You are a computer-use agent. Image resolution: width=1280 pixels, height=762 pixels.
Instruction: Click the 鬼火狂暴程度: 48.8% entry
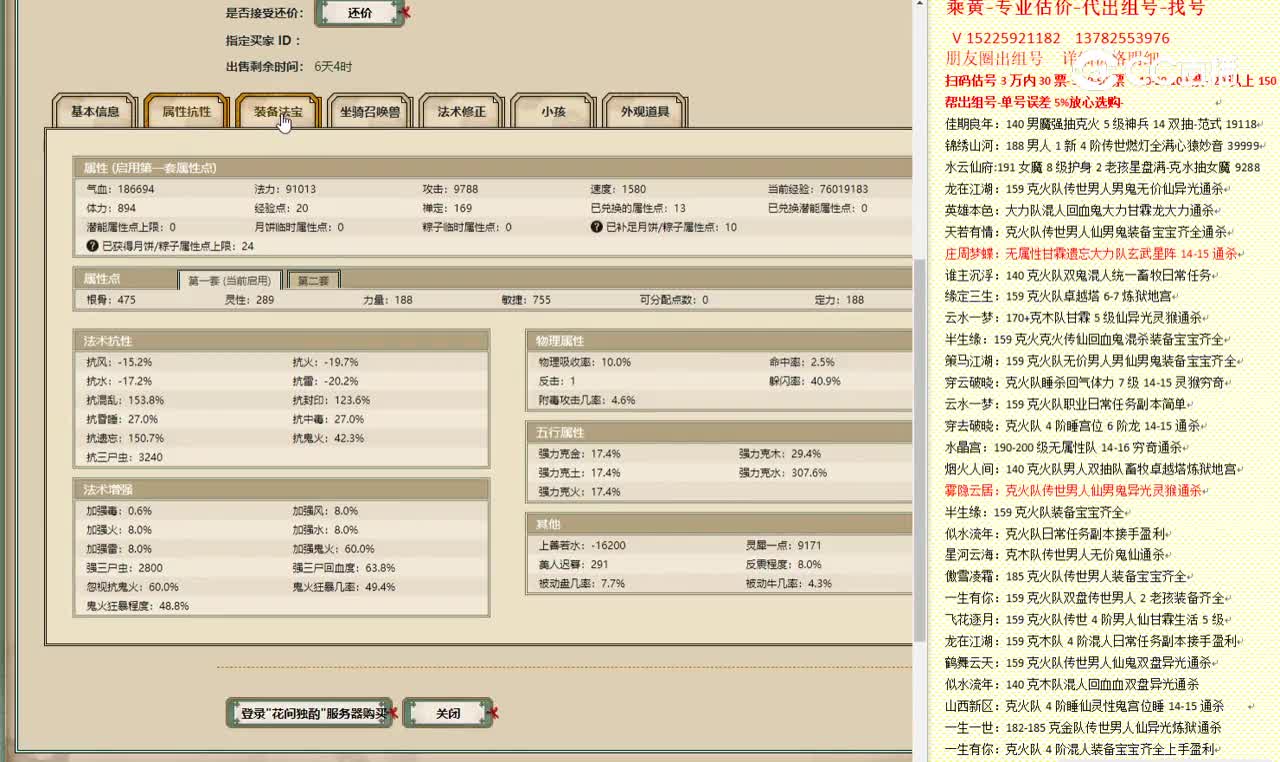pyautogui.click(x=137, y=606)
